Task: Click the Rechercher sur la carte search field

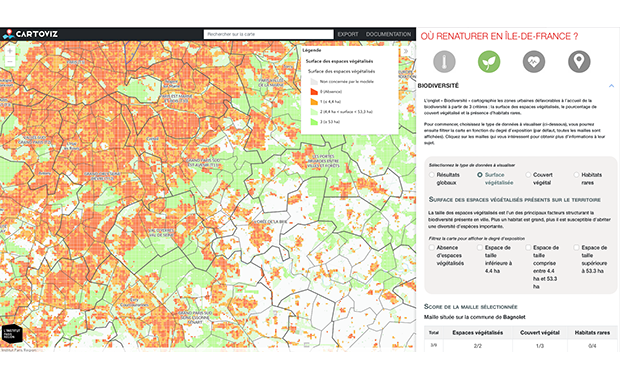Action: 268,34
